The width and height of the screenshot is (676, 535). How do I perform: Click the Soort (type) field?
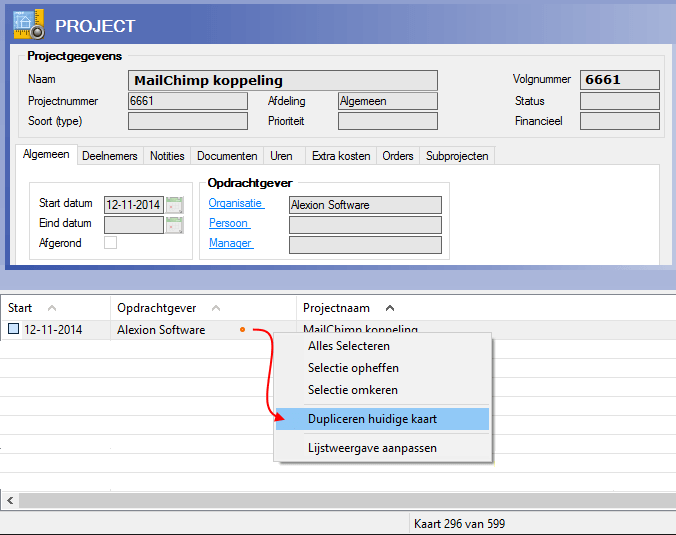point(188,121)
